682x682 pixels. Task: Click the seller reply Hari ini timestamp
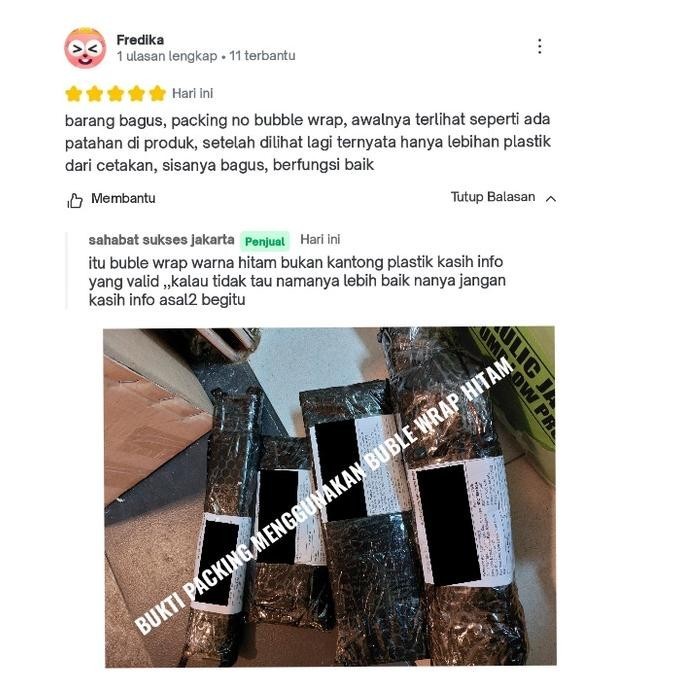(320, 240)
